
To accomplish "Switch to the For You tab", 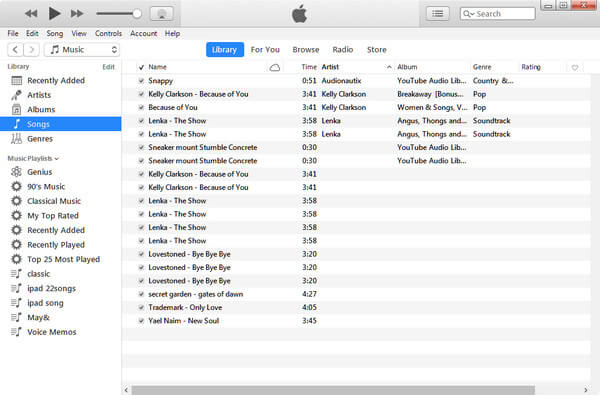I will tap(265, 50).
